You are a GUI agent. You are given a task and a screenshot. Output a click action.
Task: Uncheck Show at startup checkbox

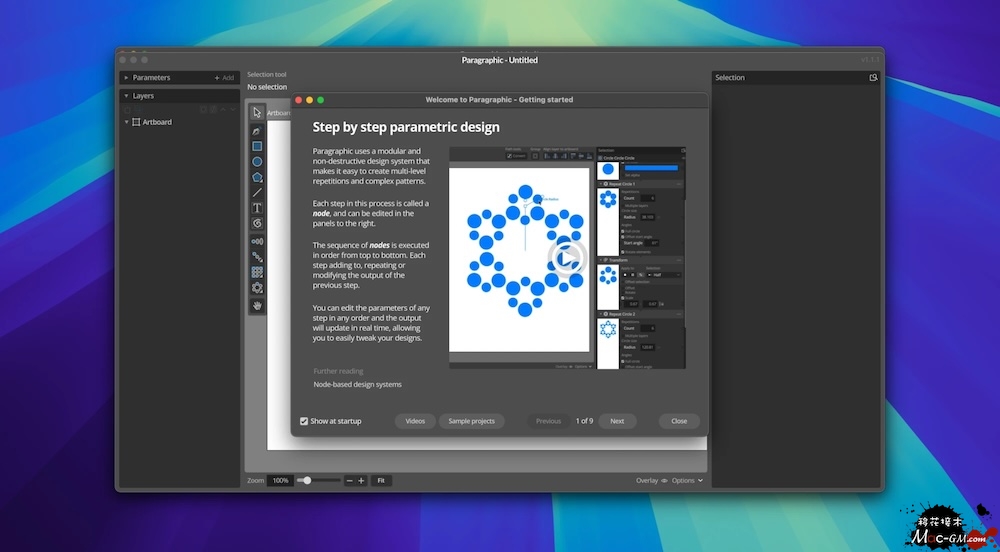click(x=304, y=421)
